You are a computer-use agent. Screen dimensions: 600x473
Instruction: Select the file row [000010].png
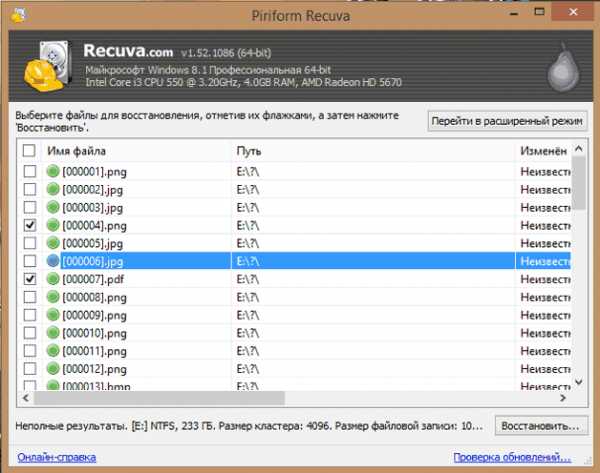pos(294,333)
